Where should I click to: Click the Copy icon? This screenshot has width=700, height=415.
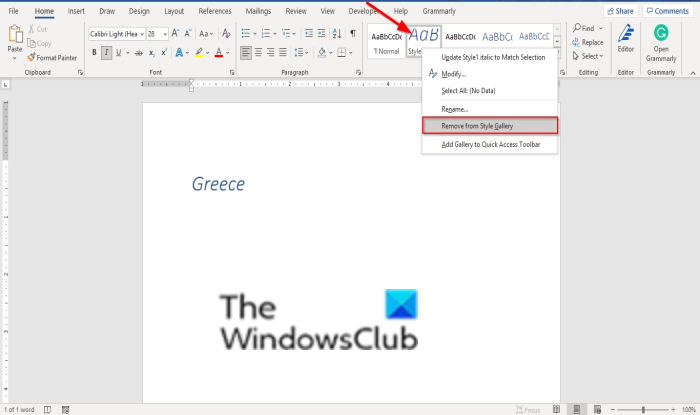[x=31, y=43]
